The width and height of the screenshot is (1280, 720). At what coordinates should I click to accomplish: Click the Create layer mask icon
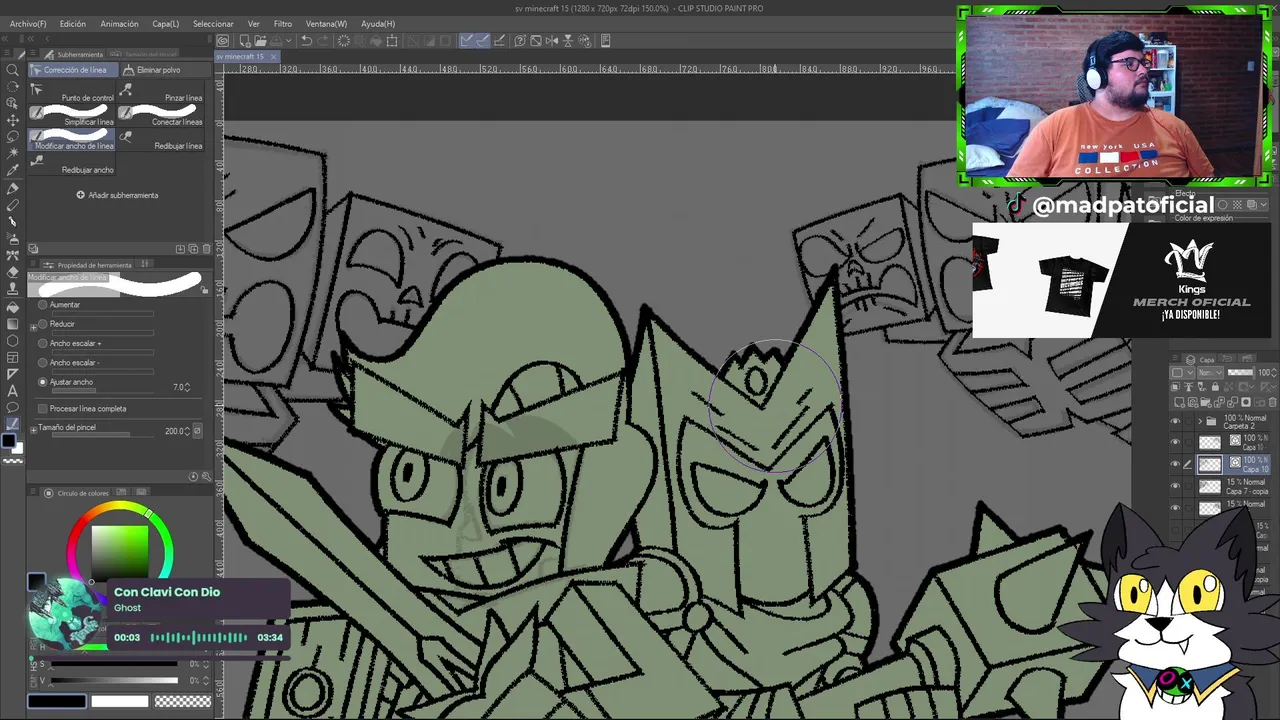coord(1246,402)
